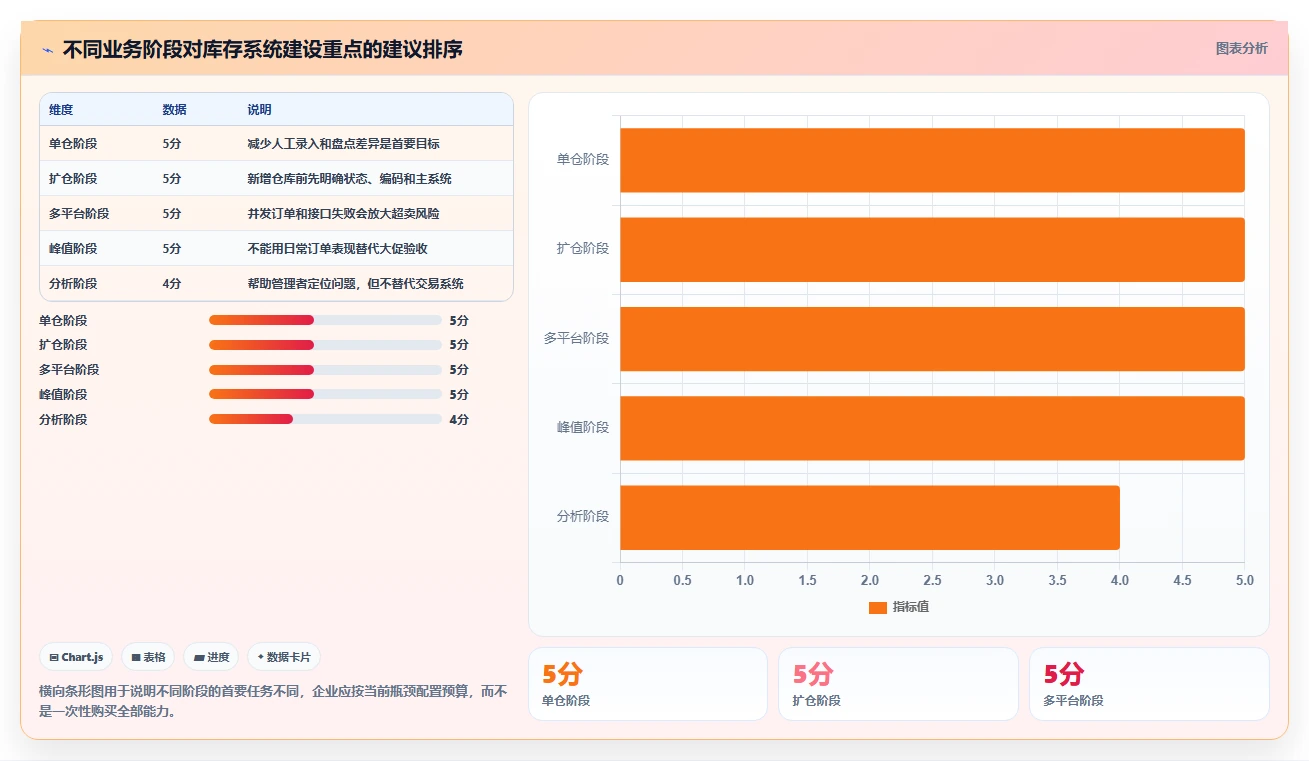Click the 说明 column header

(x=259, y=110)
